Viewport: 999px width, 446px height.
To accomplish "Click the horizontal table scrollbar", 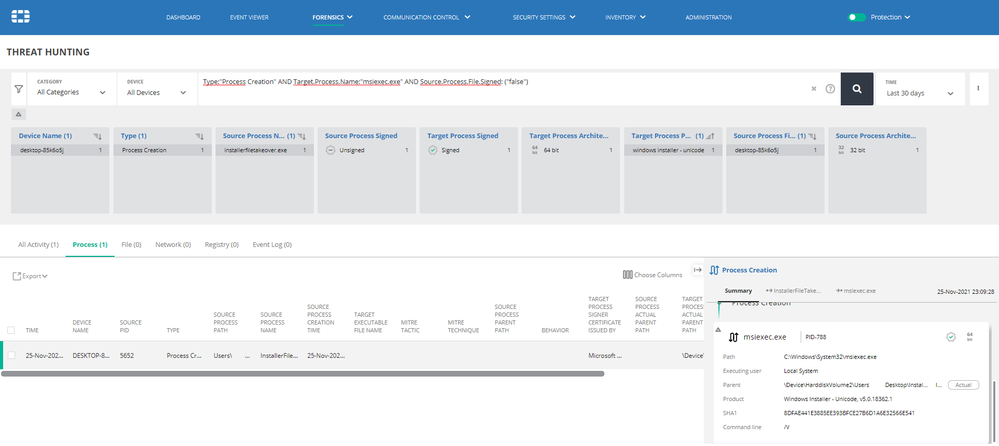I will pyautogui.click(x=303, y=374).
